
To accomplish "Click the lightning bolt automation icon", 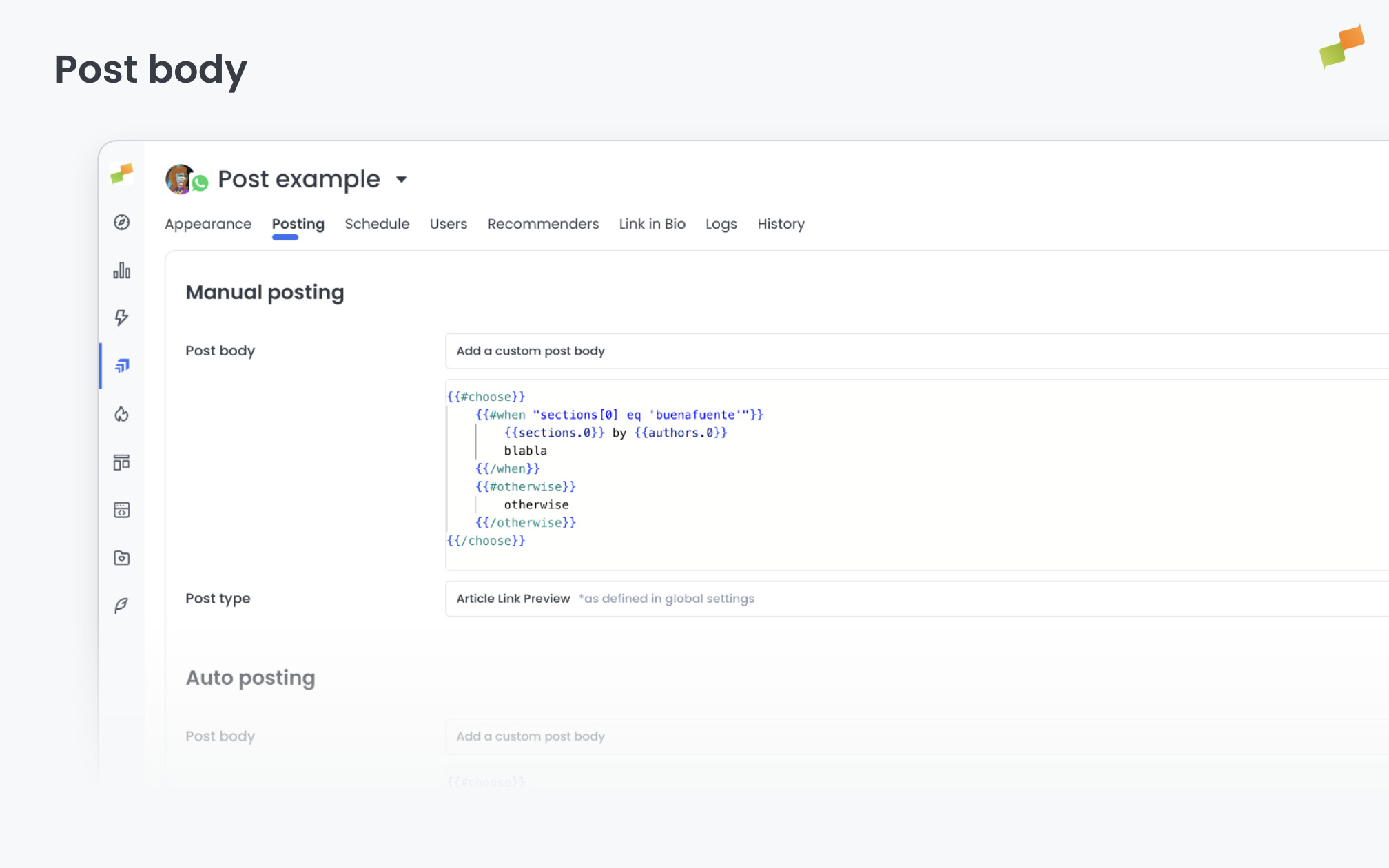I will click(121, 318).
